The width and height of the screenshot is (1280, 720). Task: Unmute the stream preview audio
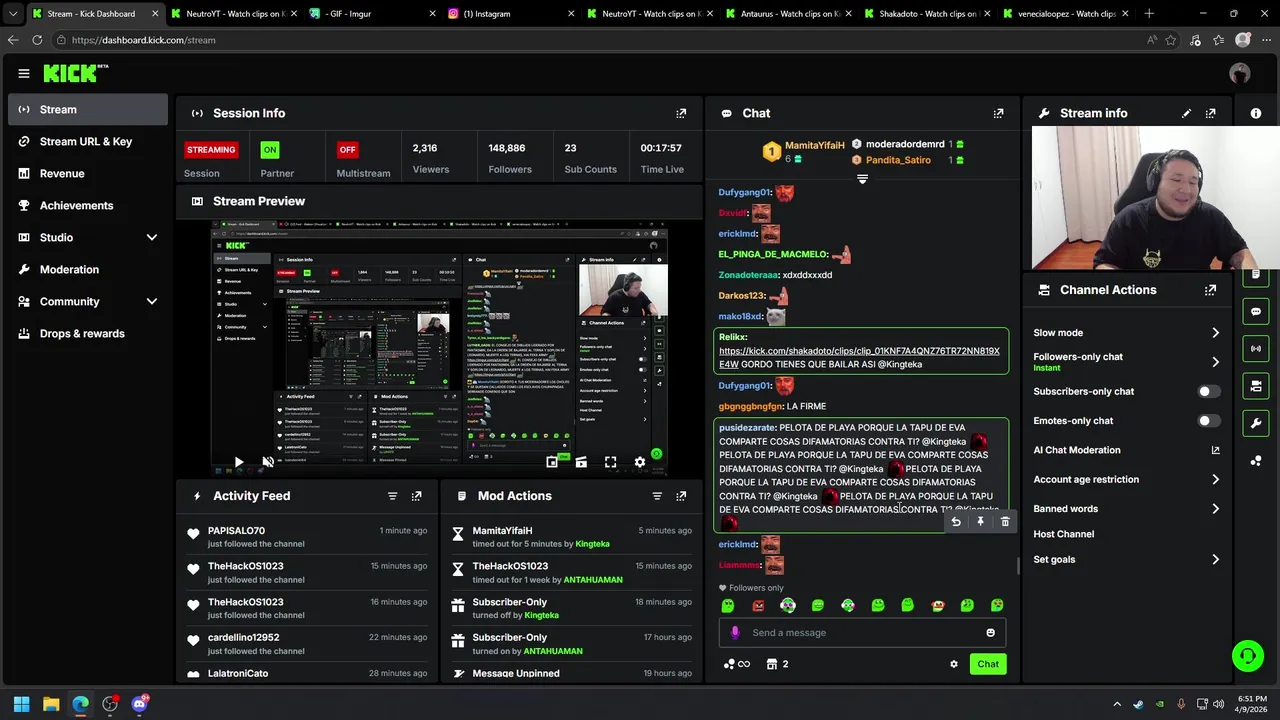click(268, 462)
